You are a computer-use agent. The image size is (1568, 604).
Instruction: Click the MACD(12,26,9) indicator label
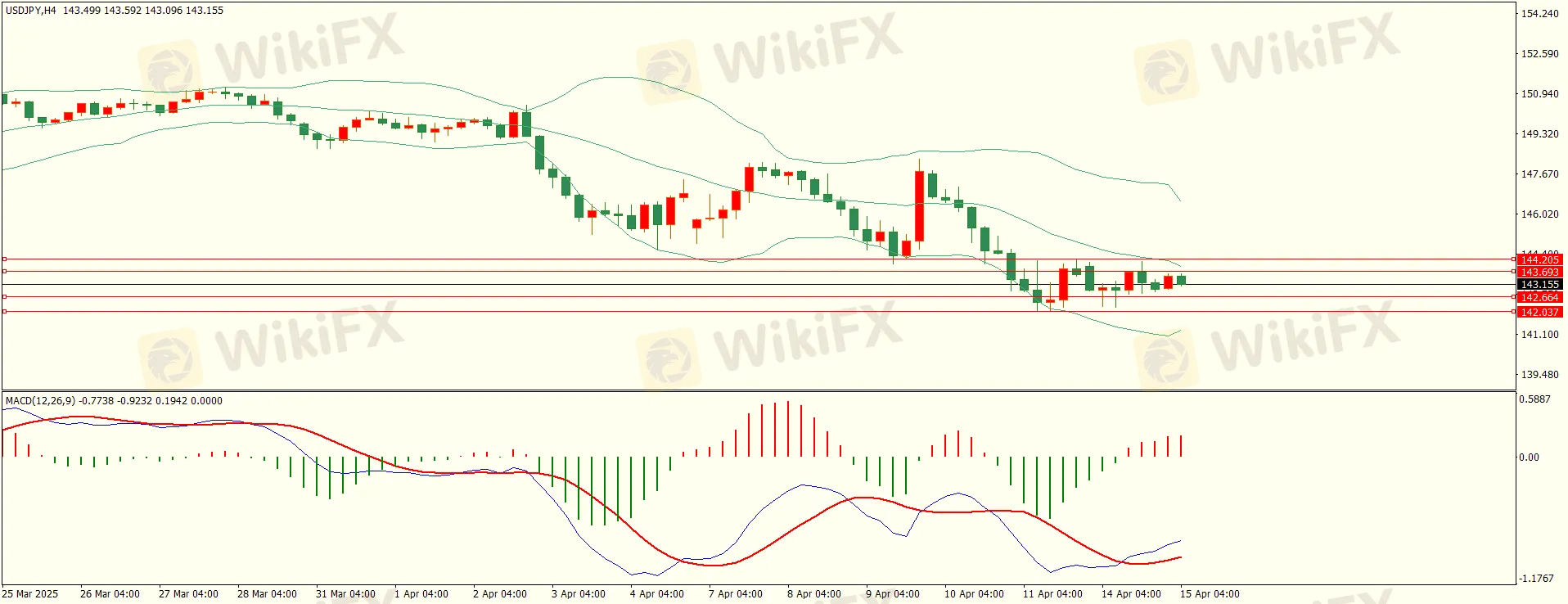(x=40, y=401)
